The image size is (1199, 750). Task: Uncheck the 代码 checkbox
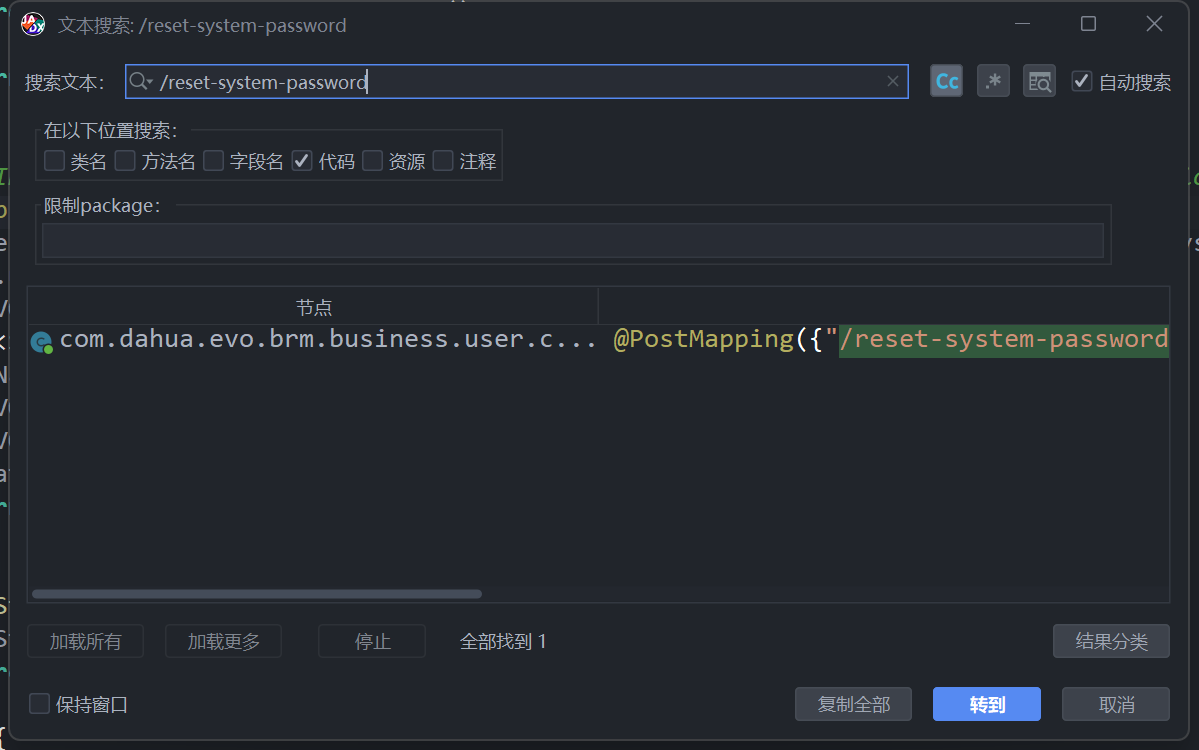click(x=302, y=161)
